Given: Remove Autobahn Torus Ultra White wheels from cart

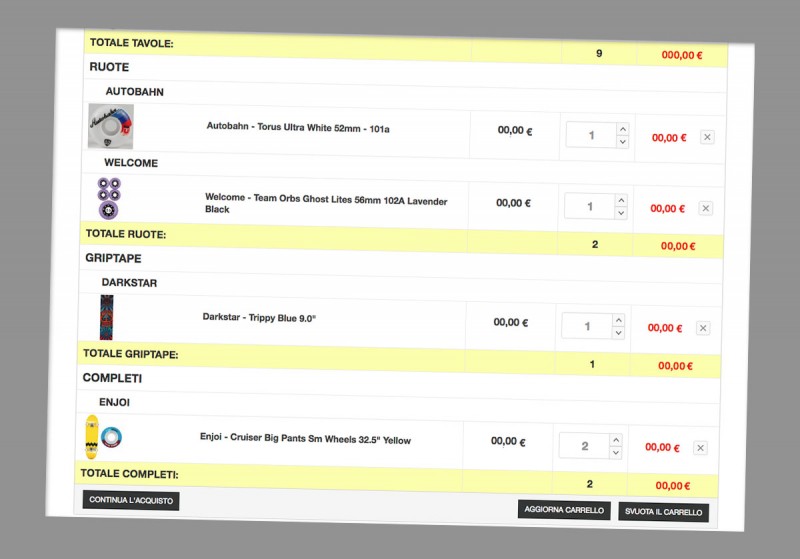Looking at the screenshot, I should click(707, 138).
